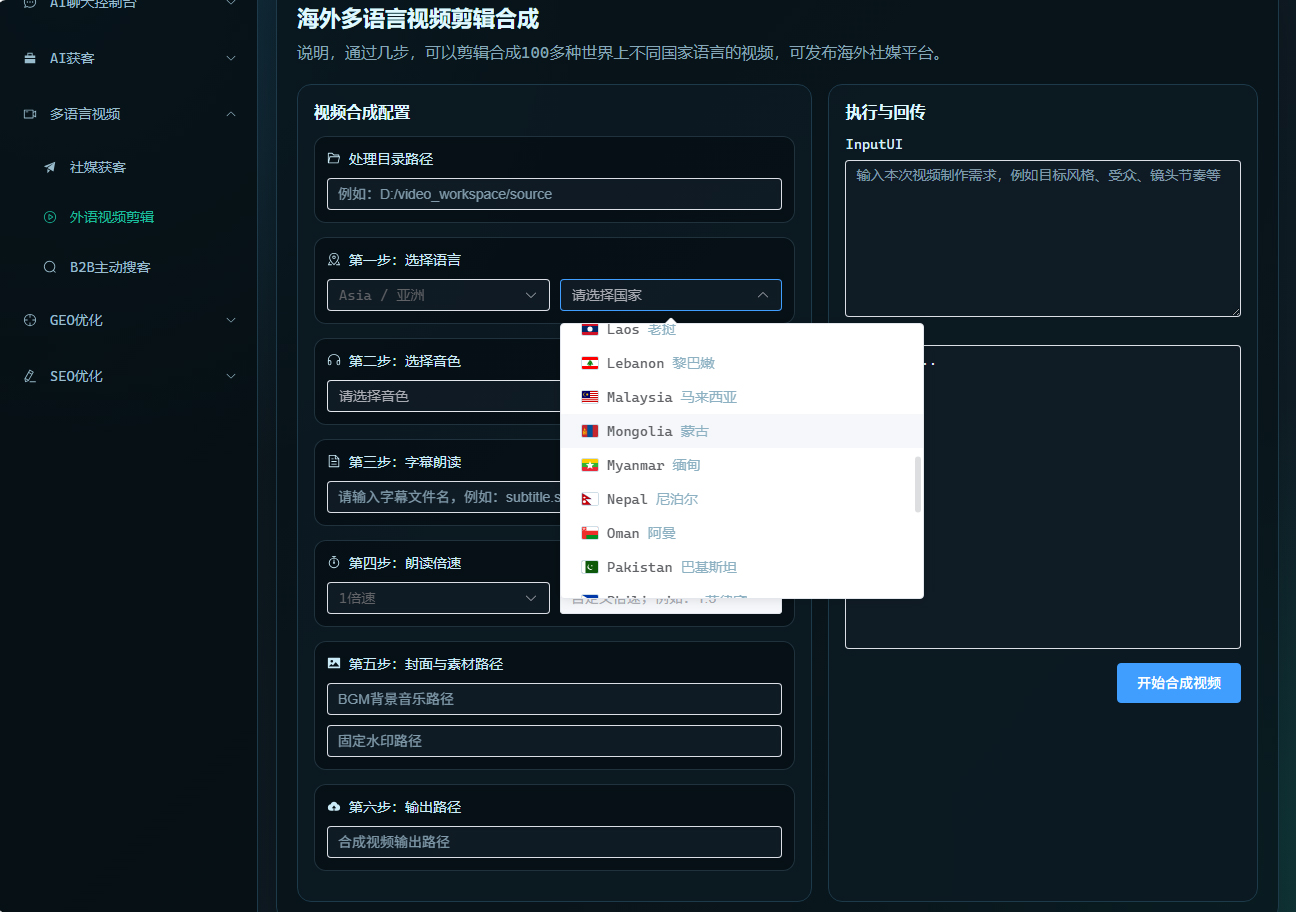Click the country list scrollbar thumb
The height and width of the screenshot is (912, 1296).
click(918, 485)
